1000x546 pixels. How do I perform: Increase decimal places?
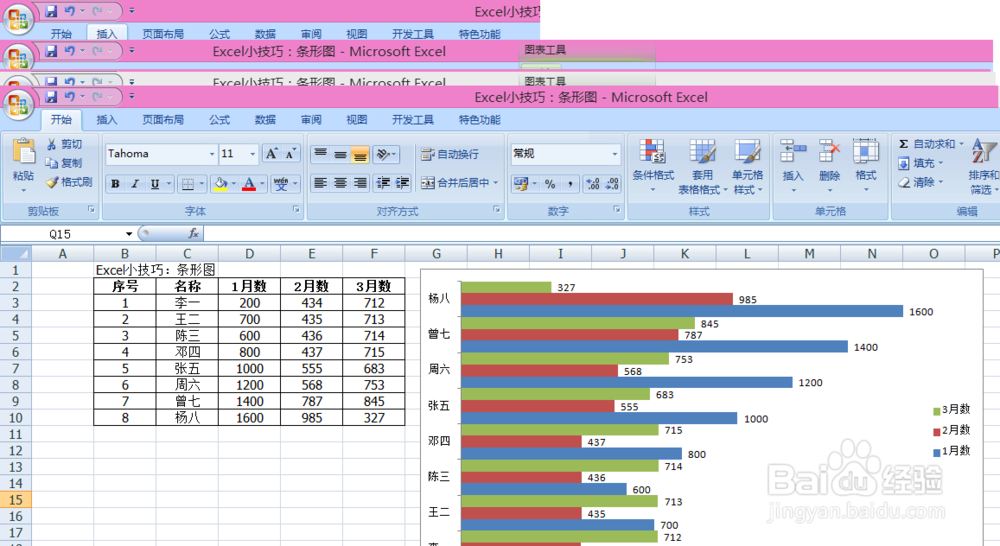click(x=592, y=184)
